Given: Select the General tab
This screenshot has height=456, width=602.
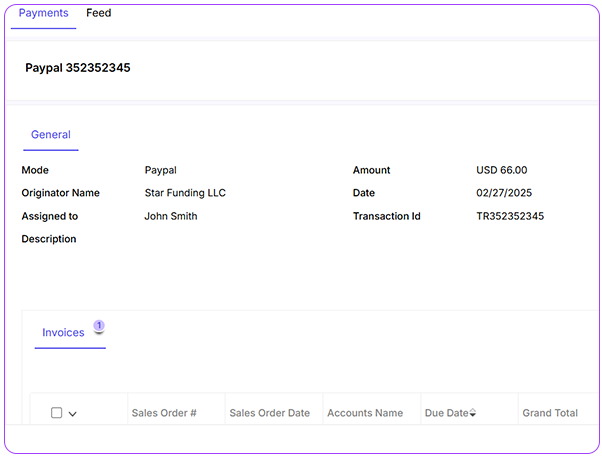Looking at the screenshot, I should tap(50, 135).
